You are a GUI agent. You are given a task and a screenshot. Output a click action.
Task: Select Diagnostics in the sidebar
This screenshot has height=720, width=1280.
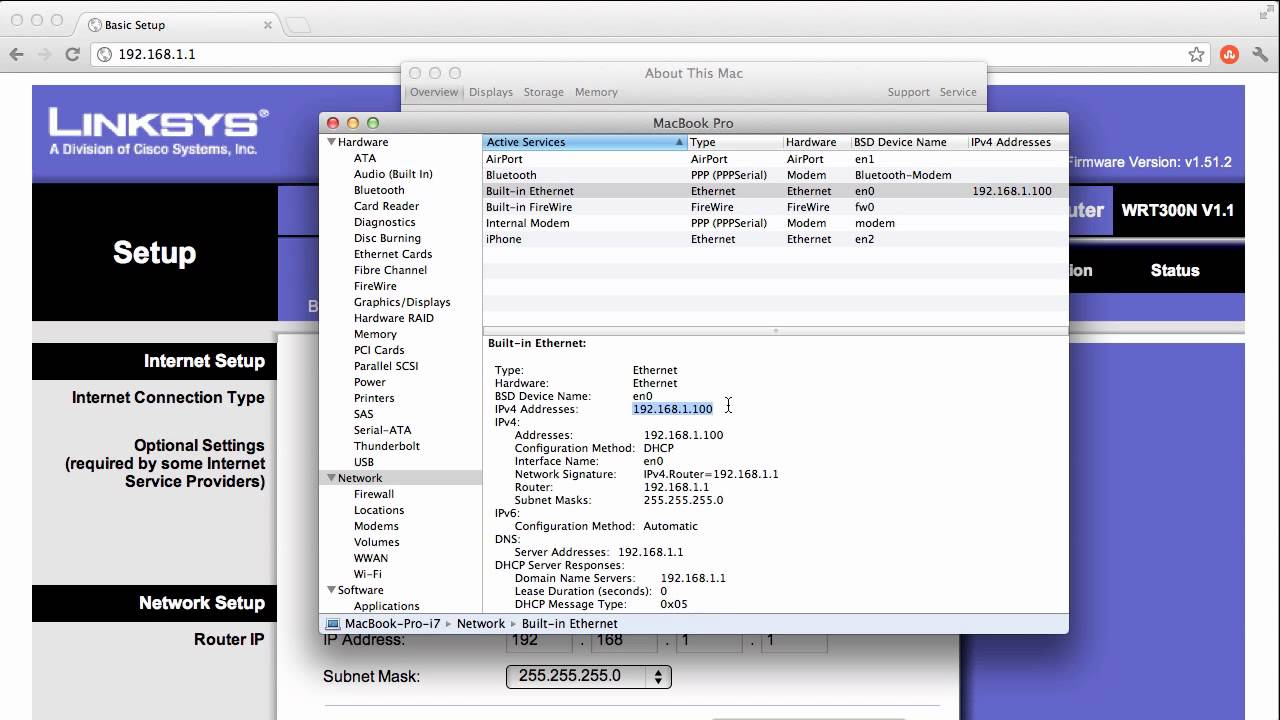pyautogui.click(x=384, y=222)
